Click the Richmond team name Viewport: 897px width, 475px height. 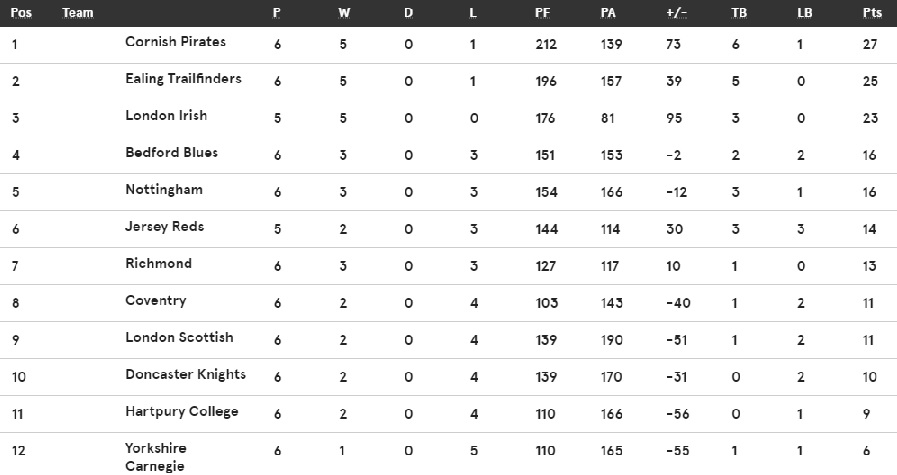point(158,263)
